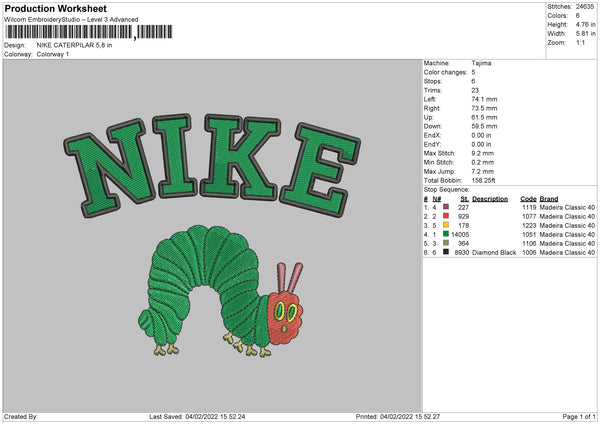The image size is (600, 424).
Task: Click the caterpillar's red face
Action: pyautogui.click(x=285, y=318)
